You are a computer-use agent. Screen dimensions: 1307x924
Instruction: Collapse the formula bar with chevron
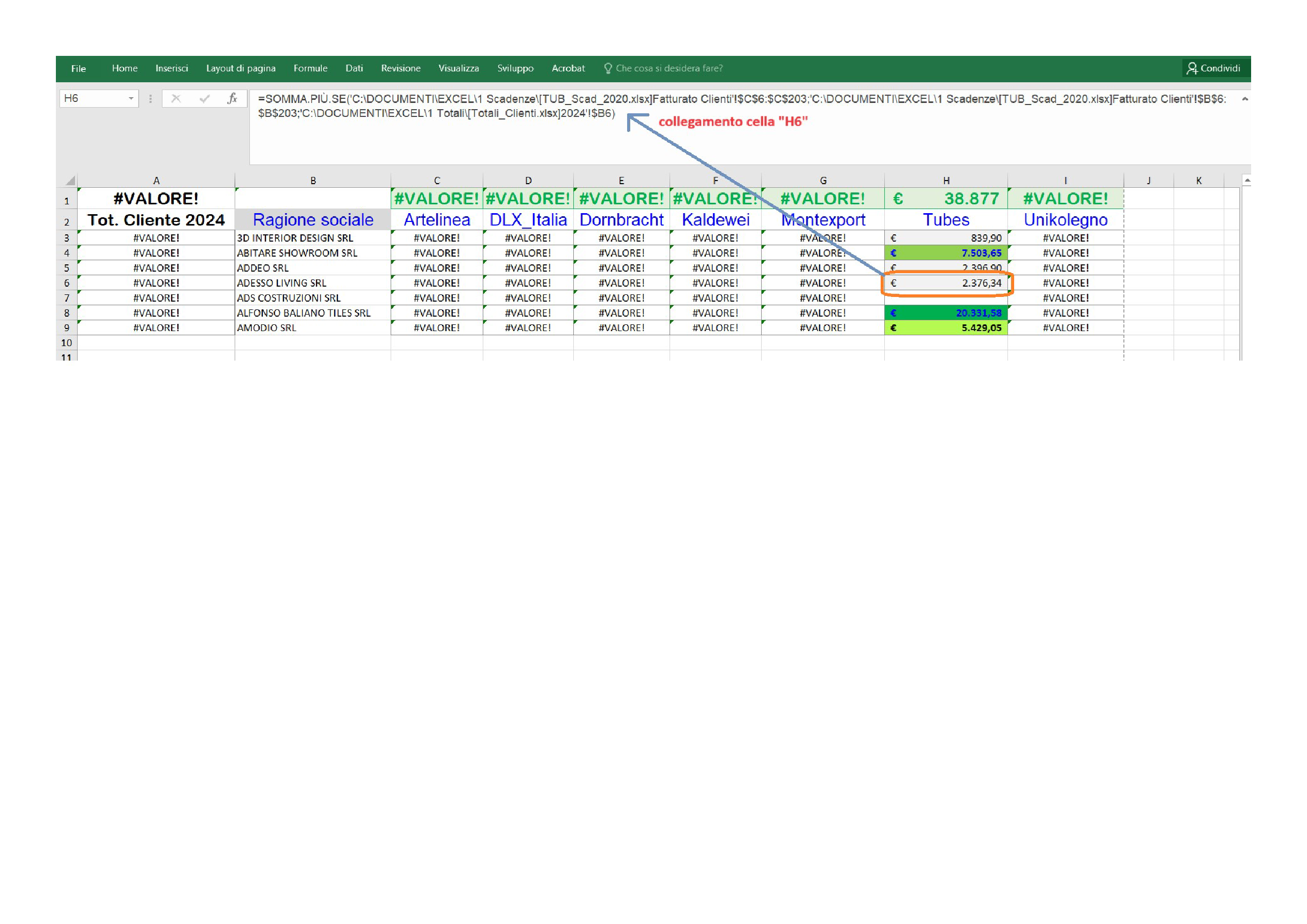1244,99
